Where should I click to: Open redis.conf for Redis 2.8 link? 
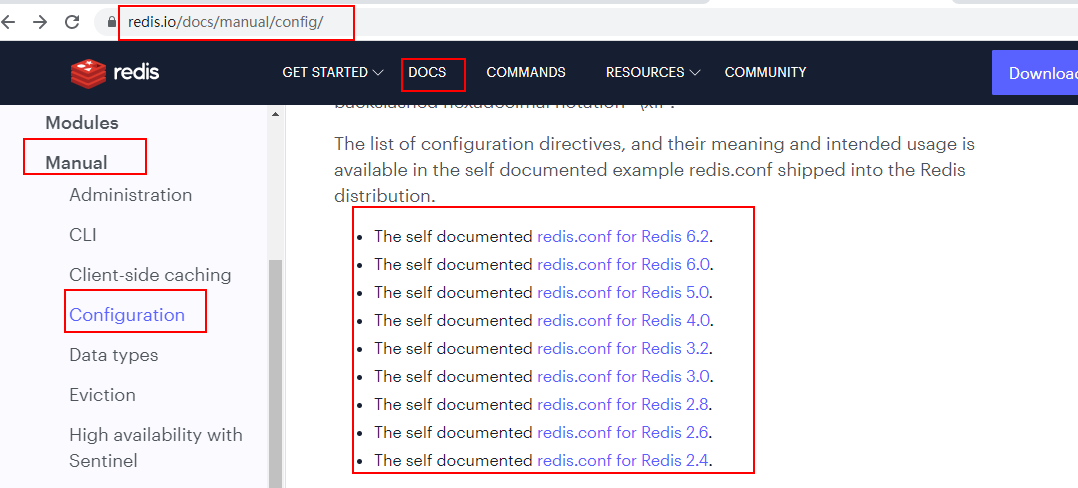coord(623,404)
